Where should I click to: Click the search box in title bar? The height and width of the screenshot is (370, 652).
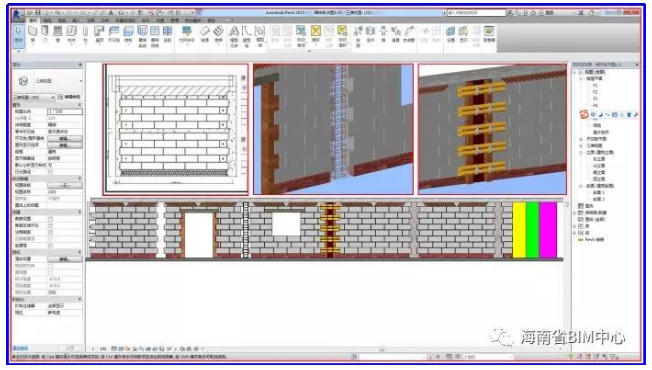476,13
